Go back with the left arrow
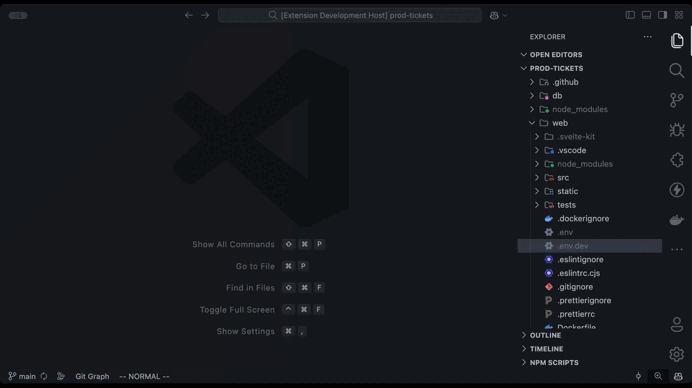This screenshot has height=388, width=692. click(x=189, y=15)
